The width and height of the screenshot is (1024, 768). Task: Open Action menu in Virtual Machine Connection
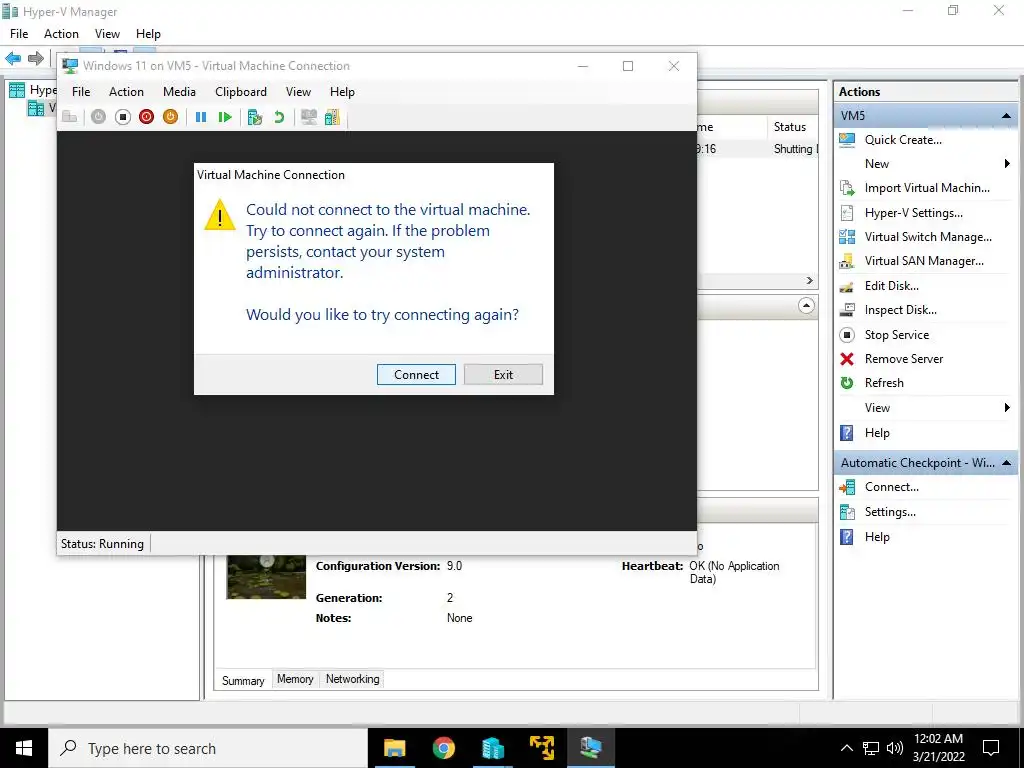click(x=126, y=91)
